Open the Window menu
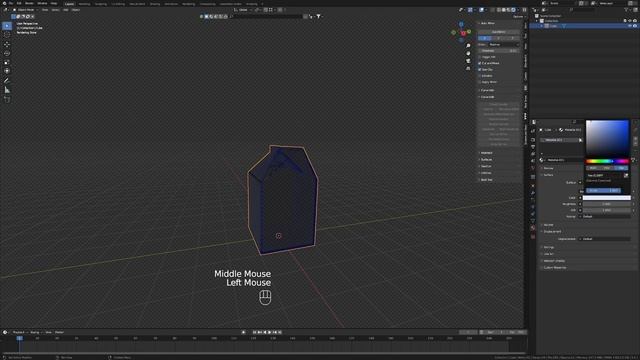Viewport: 640px width, 360px height. coord(42,3)
